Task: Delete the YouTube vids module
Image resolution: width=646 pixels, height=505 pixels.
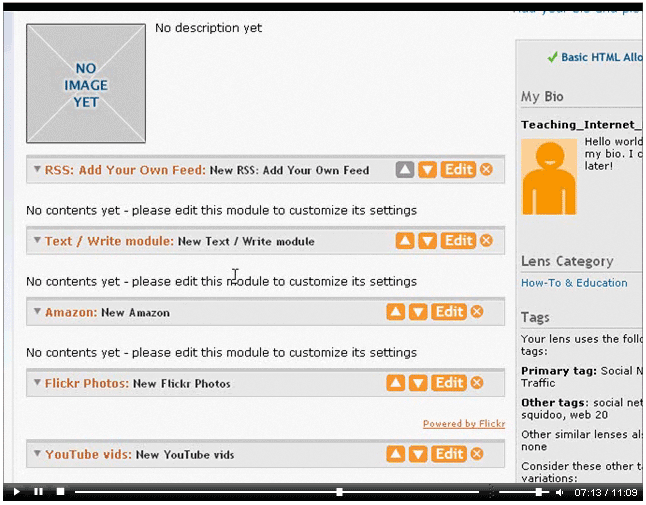Action: pyautogui.click(x=477, y=454)
